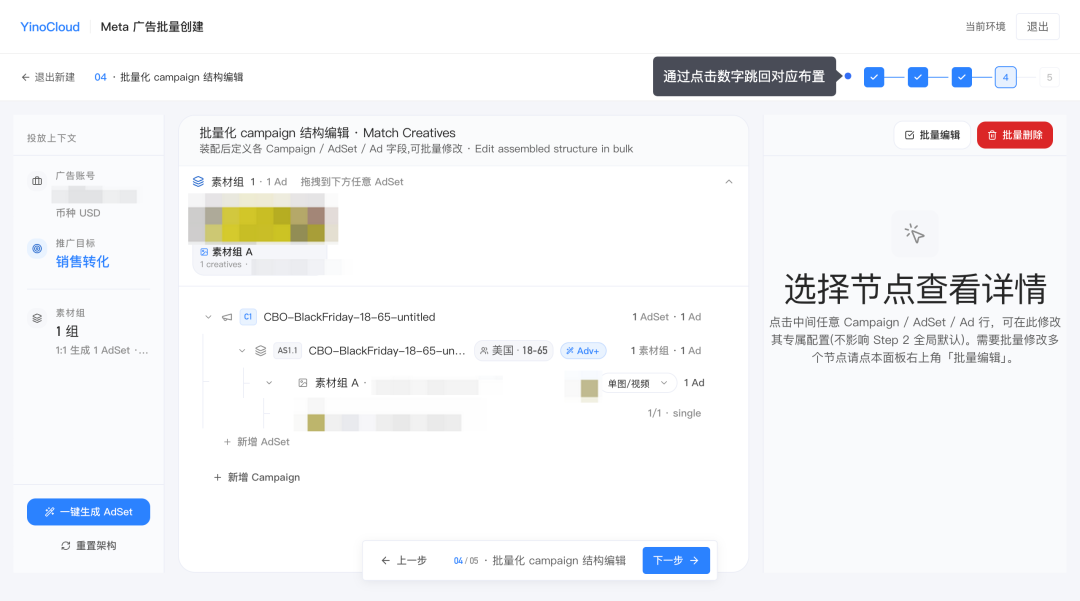
Task: Click 币种 USD text
Action: [78, 213]
